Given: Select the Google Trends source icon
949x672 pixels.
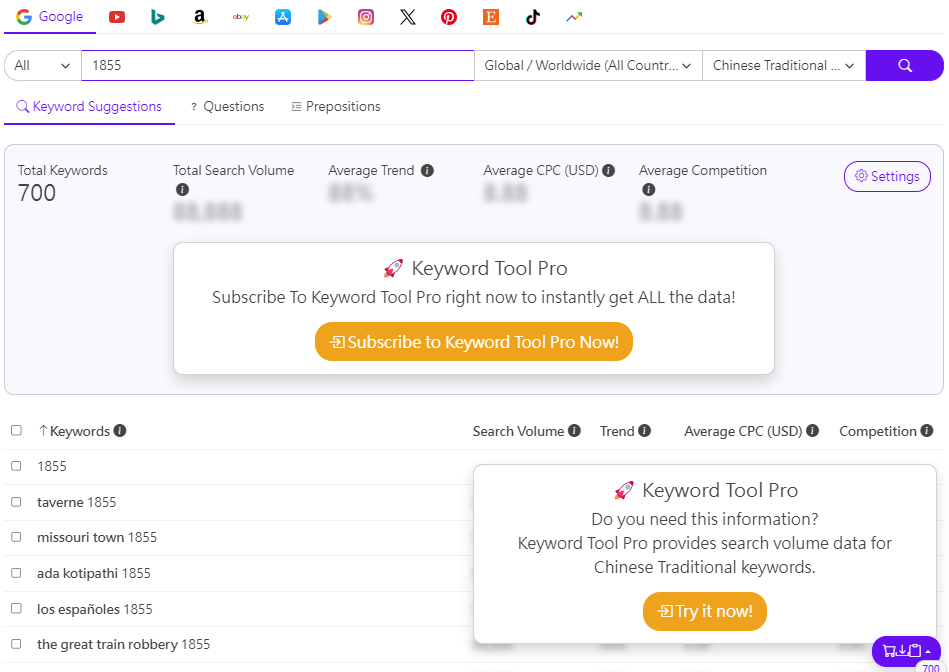Looking at the screenshot, I should [574, 17].
